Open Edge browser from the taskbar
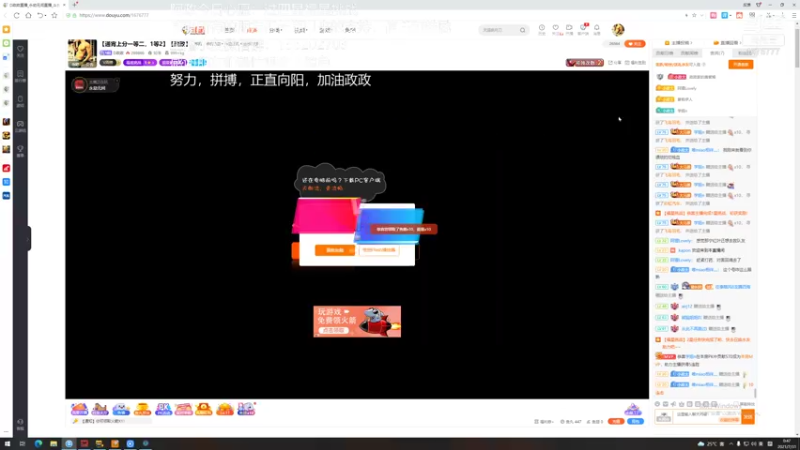The image size is (800, 450). tap(38, 444)
